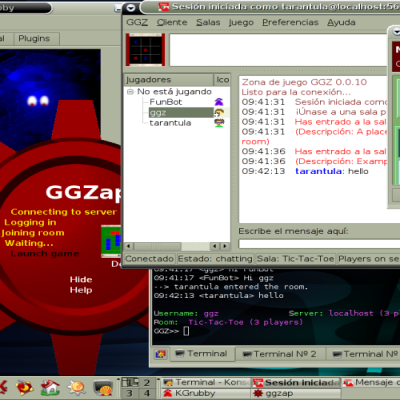
Task: Click the player list scroll-left arrow
Action: [129, 246]
